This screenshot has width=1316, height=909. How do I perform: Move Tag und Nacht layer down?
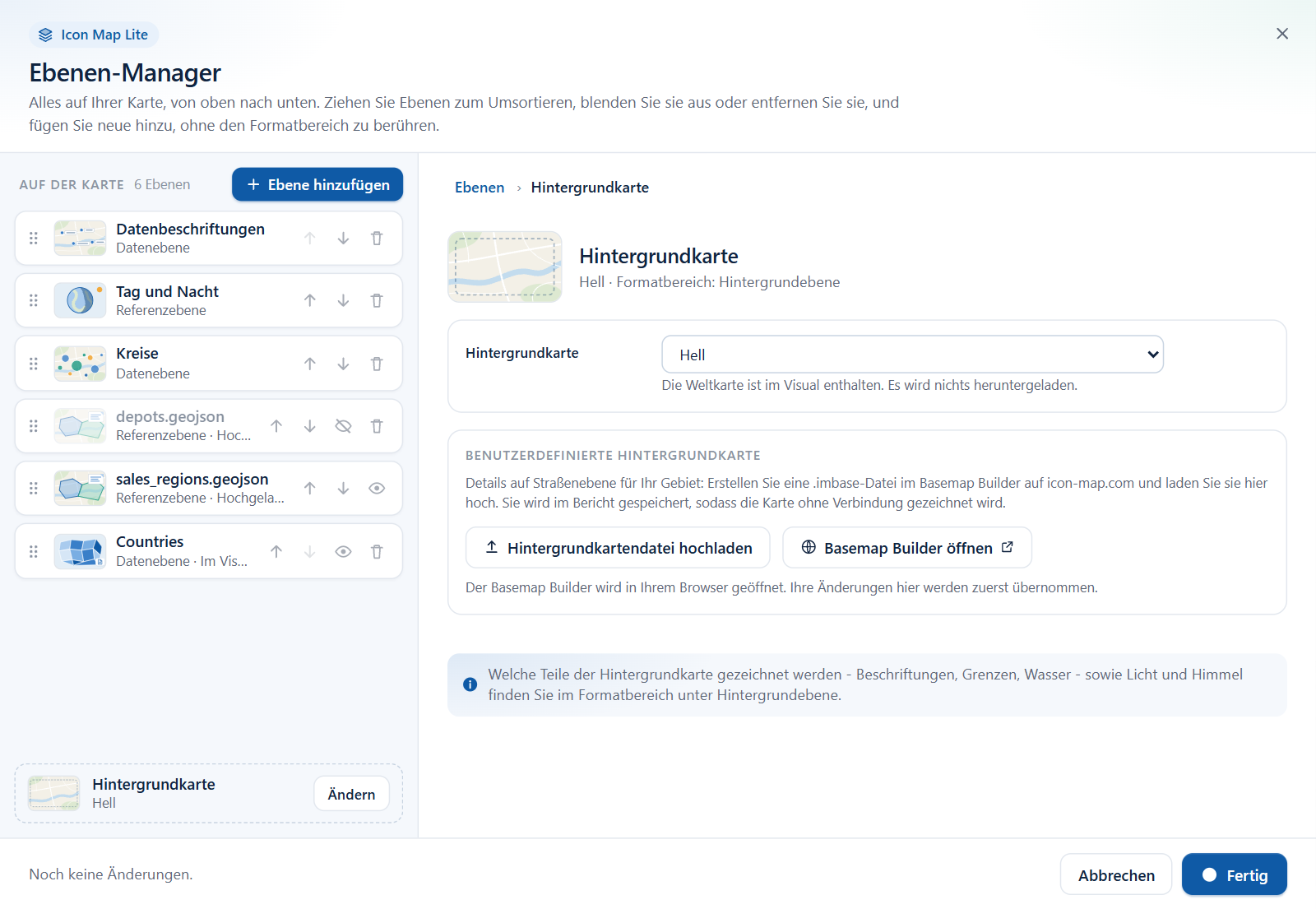coord(343,301)
